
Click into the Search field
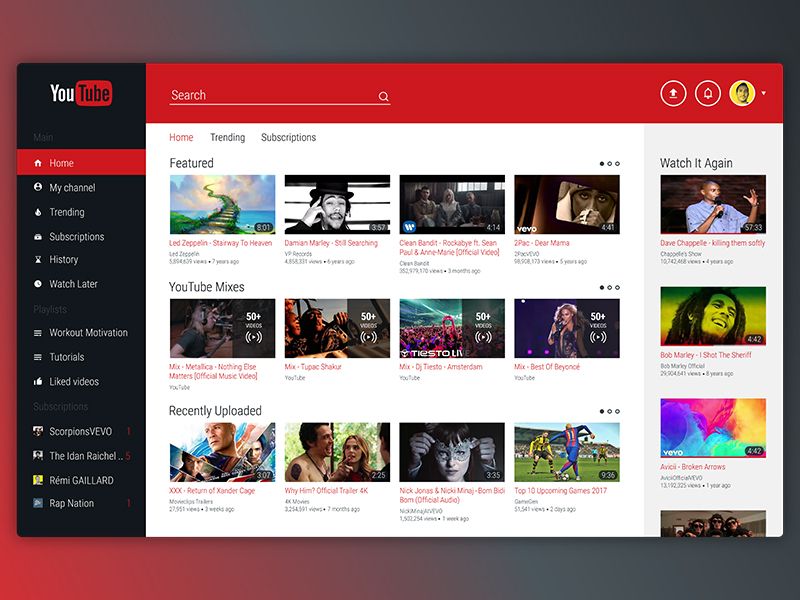coord(270,95)
